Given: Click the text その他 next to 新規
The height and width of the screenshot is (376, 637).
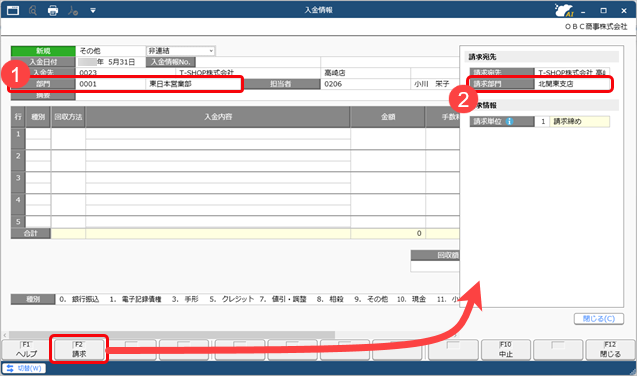Looking at the screenshot, I should [x=90, y=51].
